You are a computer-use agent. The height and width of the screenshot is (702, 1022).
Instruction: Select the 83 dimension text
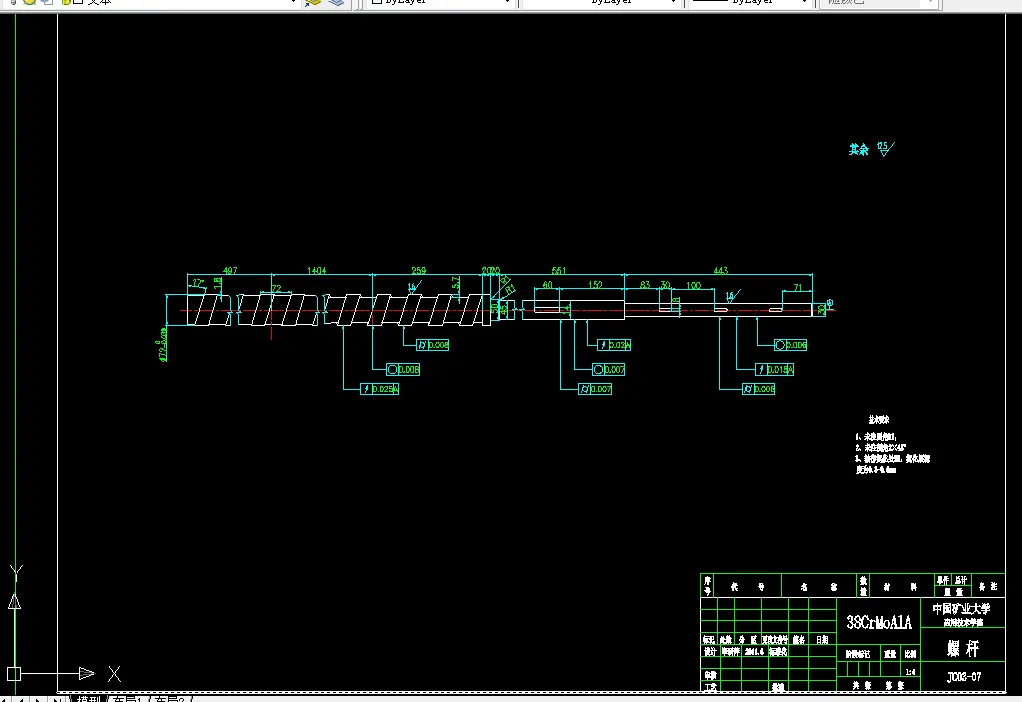pyautogui.click(x=645, y=285)
